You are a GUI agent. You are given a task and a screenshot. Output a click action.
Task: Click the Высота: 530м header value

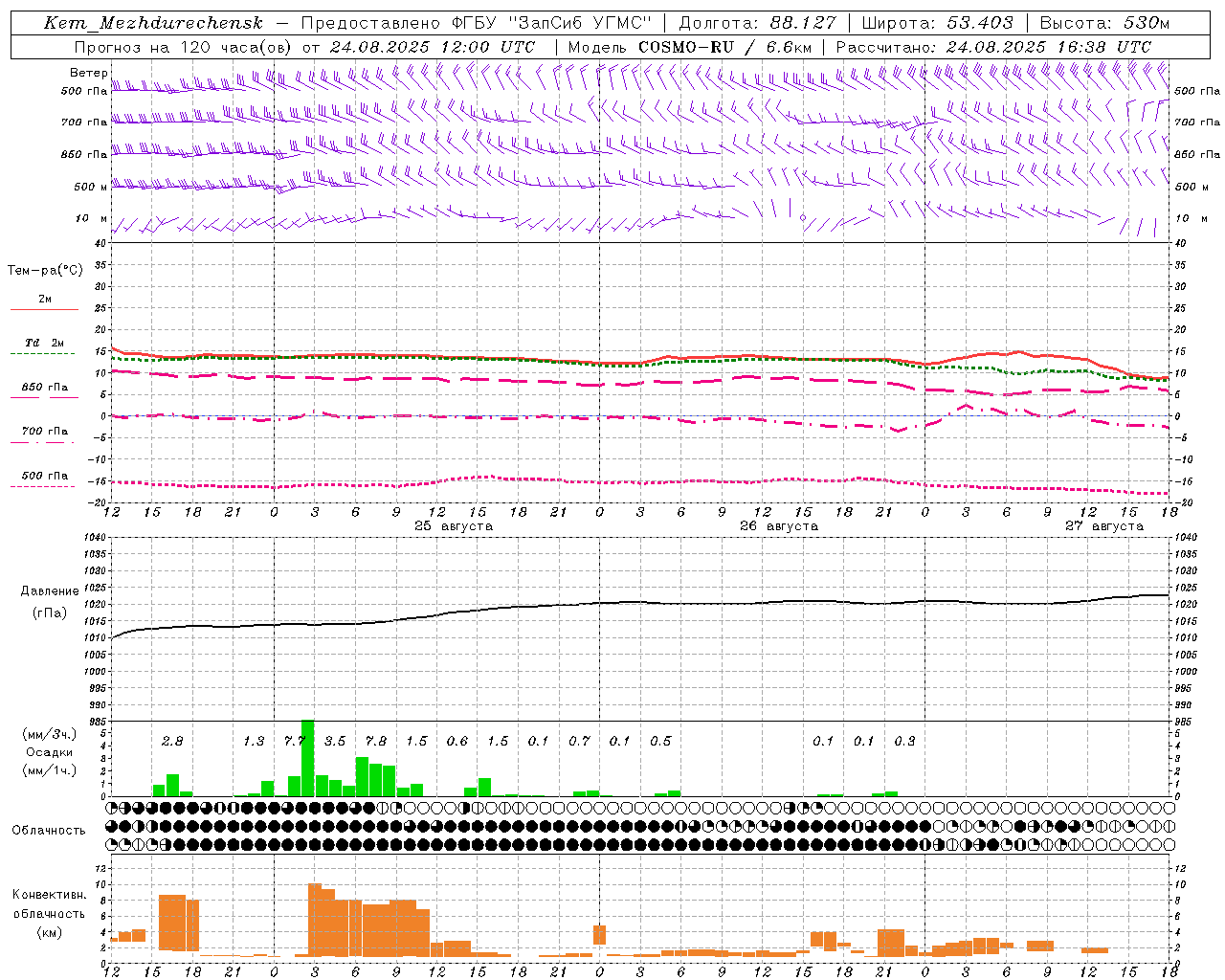[1104, 23]
